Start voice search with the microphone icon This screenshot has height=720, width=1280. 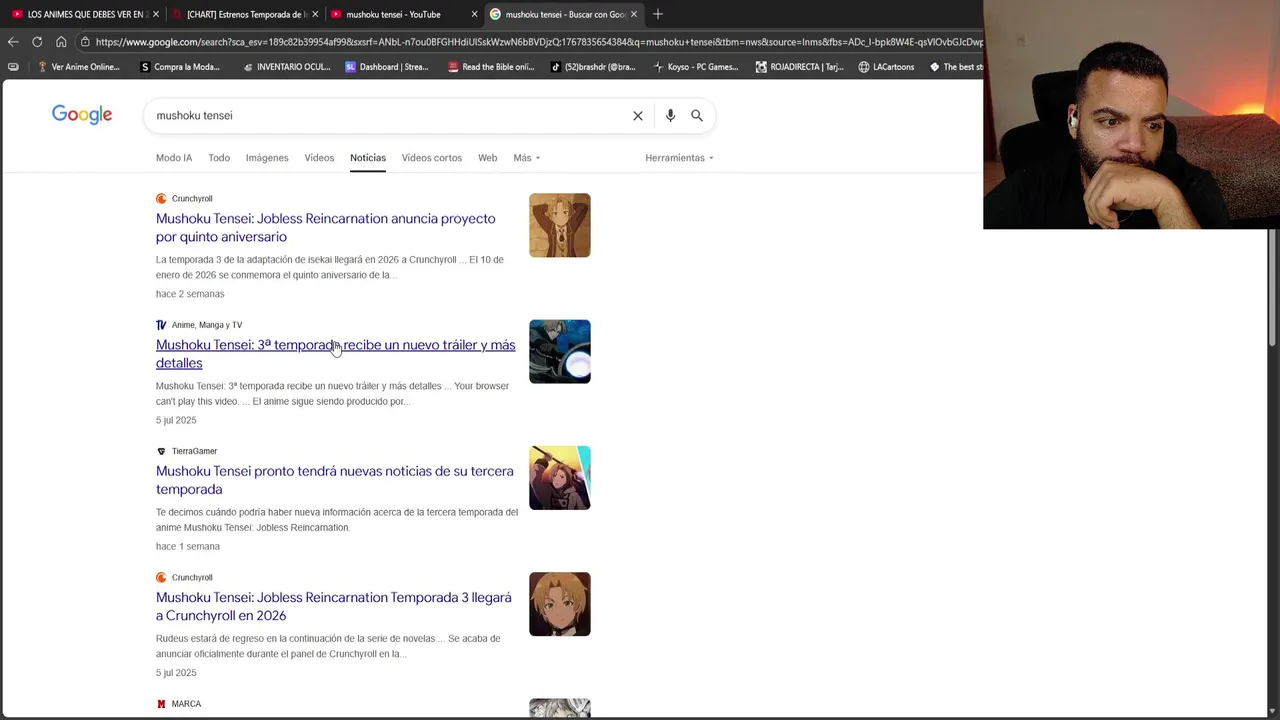670,116
